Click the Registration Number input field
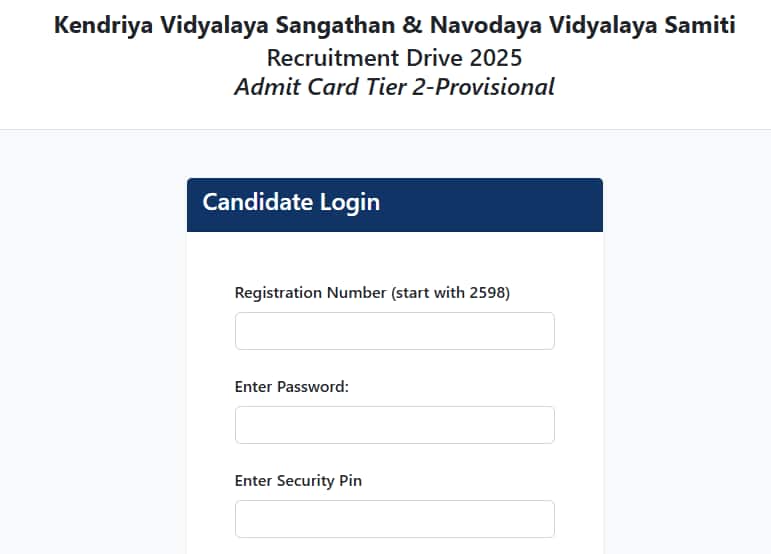The image size is (771, 554). coord(394,331)
